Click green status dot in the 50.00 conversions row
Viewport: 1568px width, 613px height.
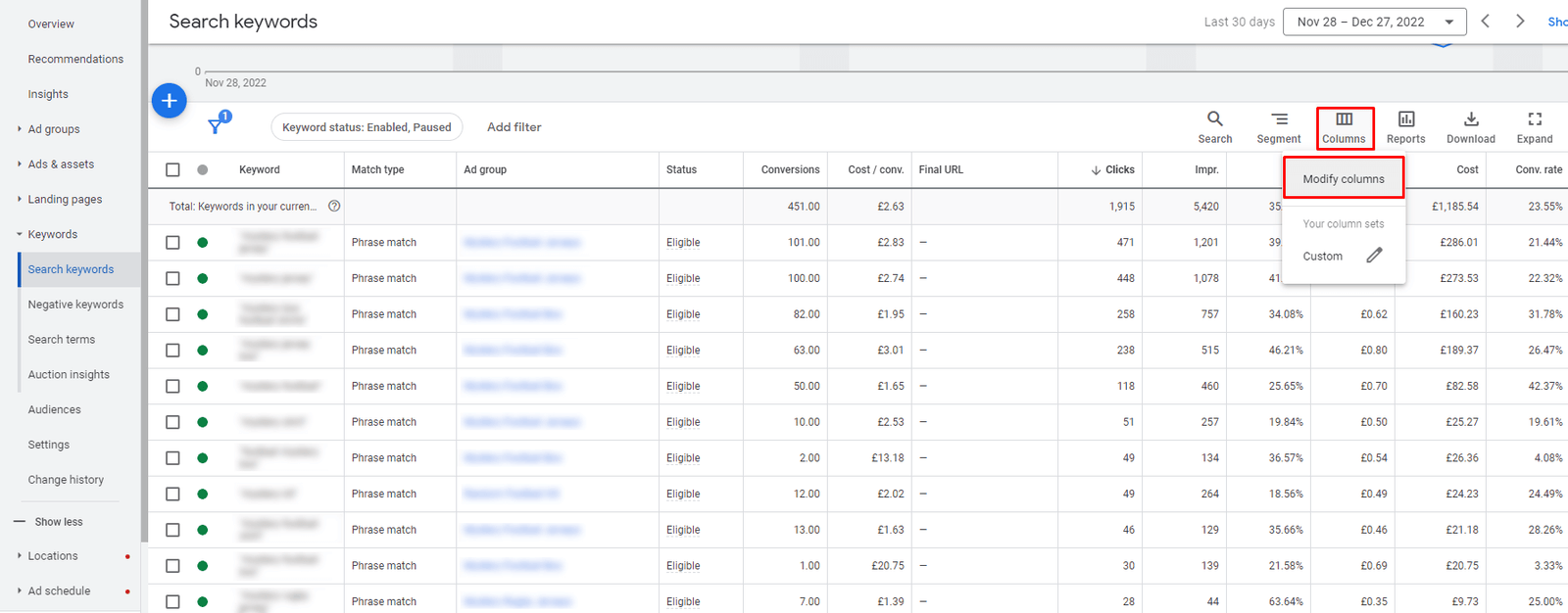tap(203, 386)
